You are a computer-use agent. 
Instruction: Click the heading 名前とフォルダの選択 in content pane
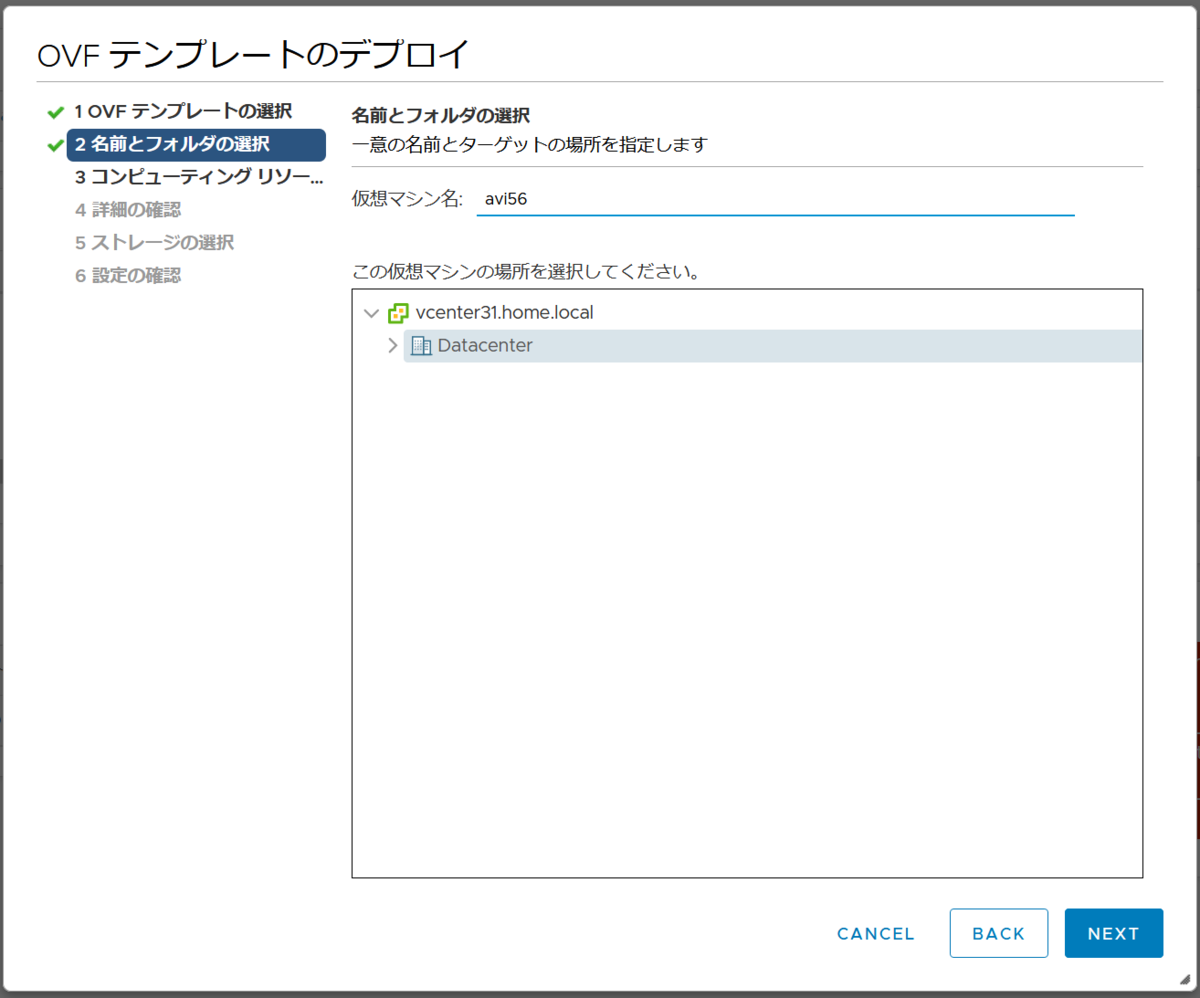click(x=441, y=115)
